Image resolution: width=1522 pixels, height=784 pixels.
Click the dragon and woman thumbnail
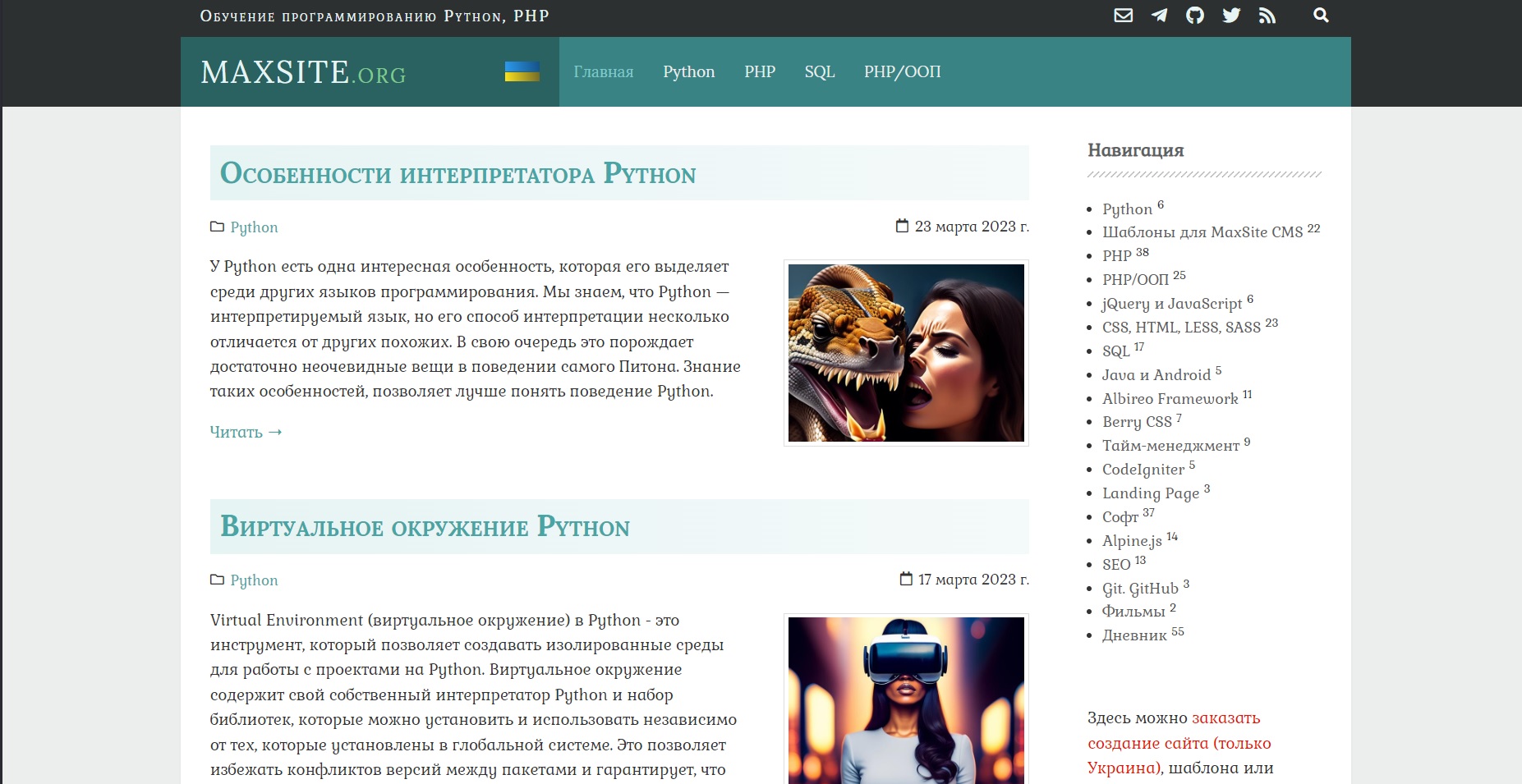906,353
